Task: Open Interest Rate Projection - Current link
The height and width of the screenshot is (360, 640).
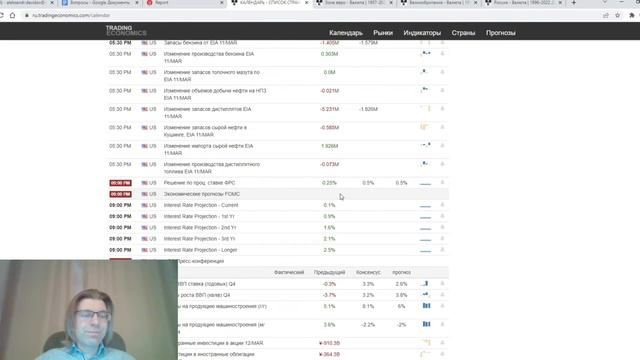Action: (201, 205)
